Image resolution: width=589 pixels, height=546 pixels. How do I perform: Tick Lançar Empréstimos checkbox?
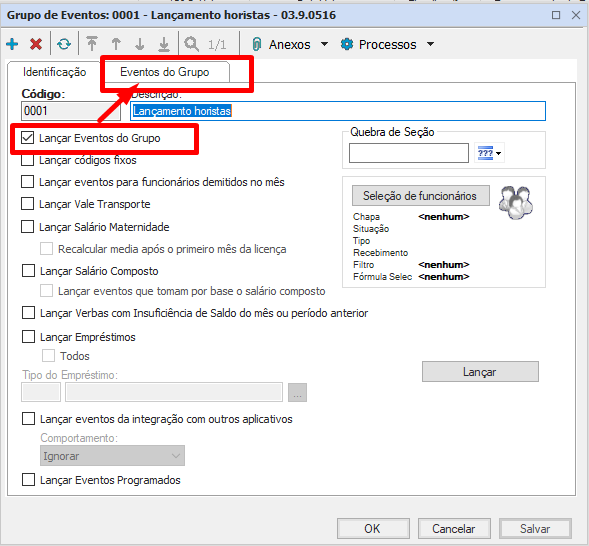click(x=29, y=336)
